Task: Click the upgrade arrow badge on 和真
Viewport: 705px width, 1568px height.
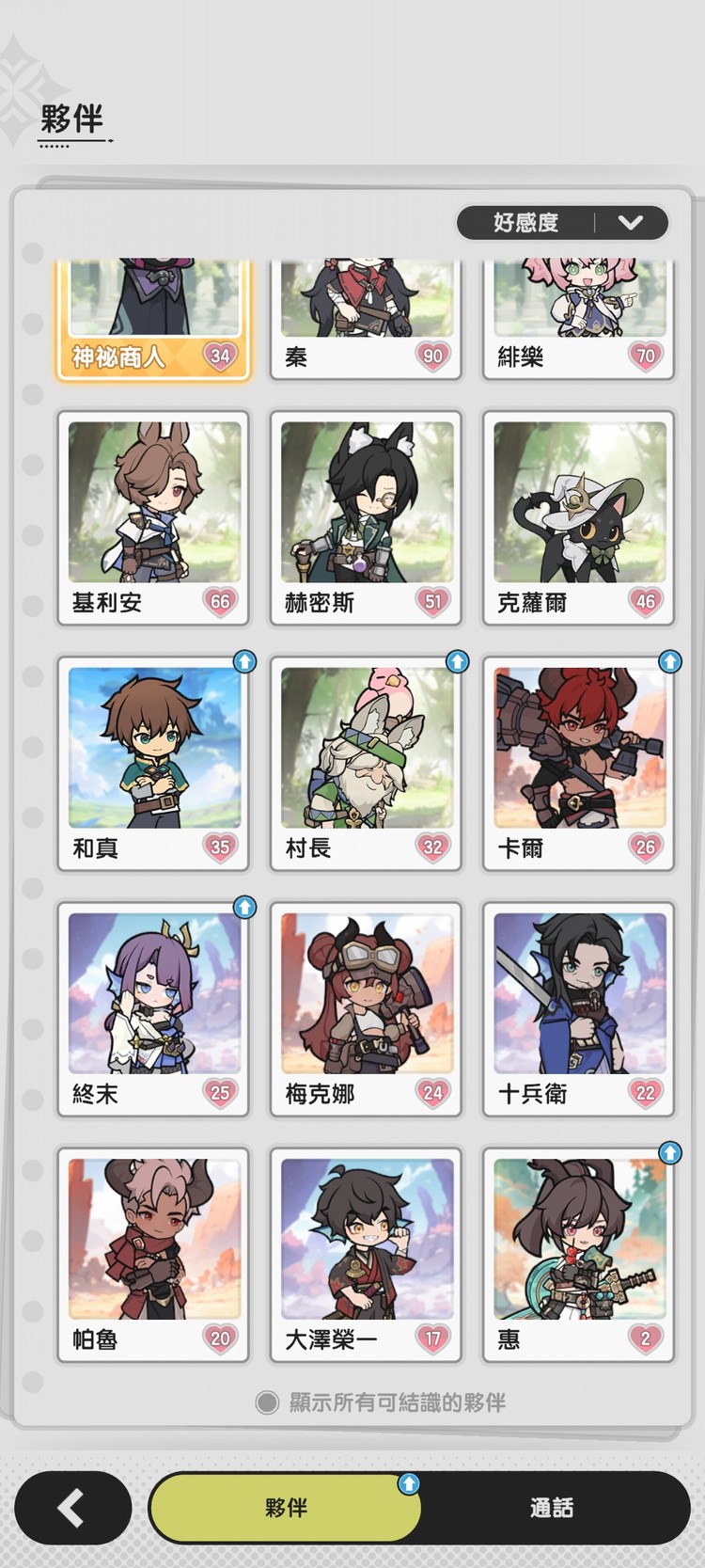Action: click(244, 661)
